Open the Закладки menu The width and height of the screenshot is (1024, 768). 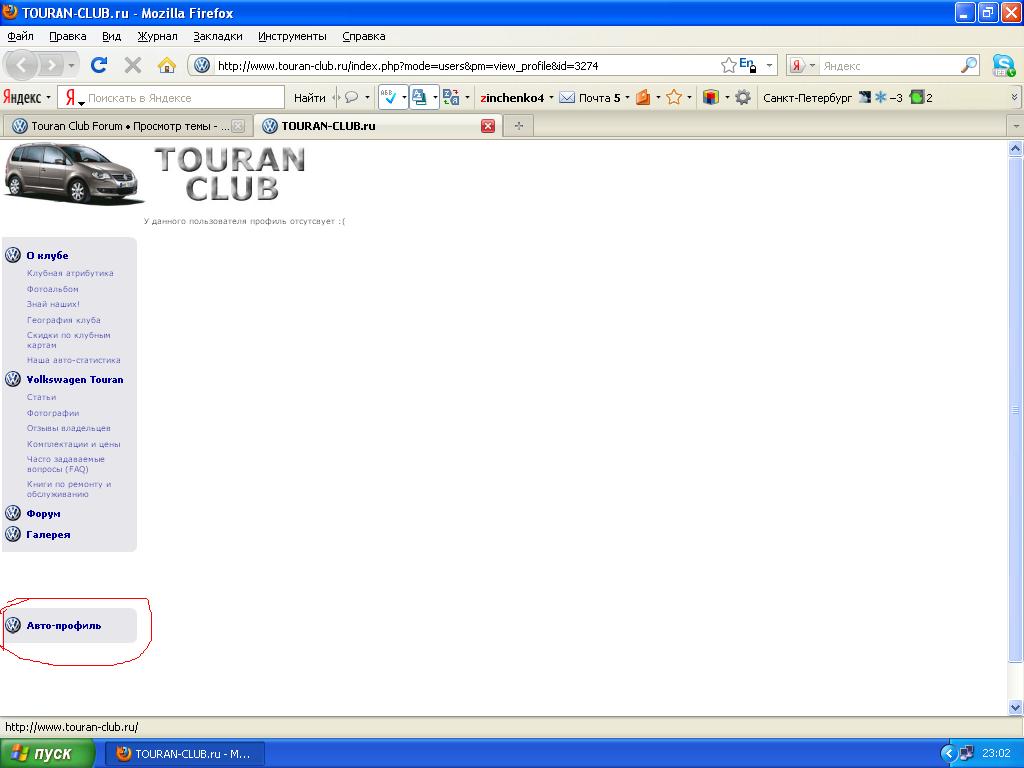[217, 36]
